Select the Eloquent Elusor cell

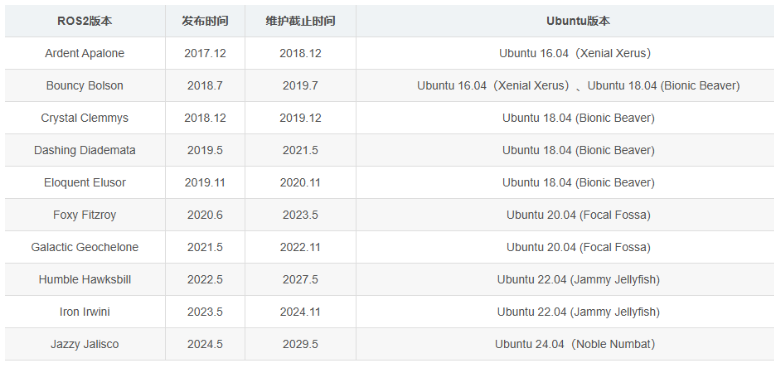tap(85, 183)
